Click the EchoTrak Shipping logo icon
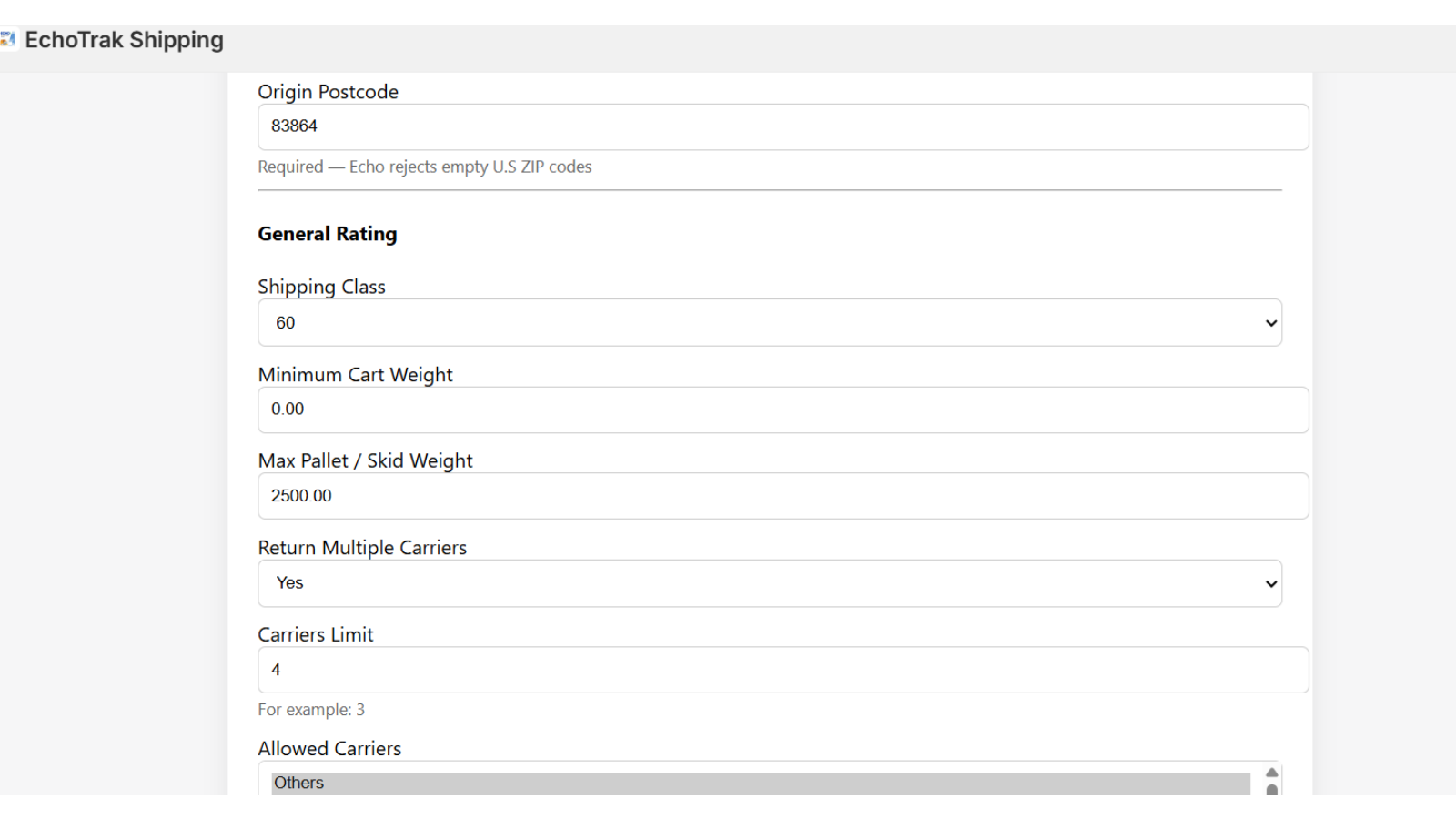 point(10,39)
